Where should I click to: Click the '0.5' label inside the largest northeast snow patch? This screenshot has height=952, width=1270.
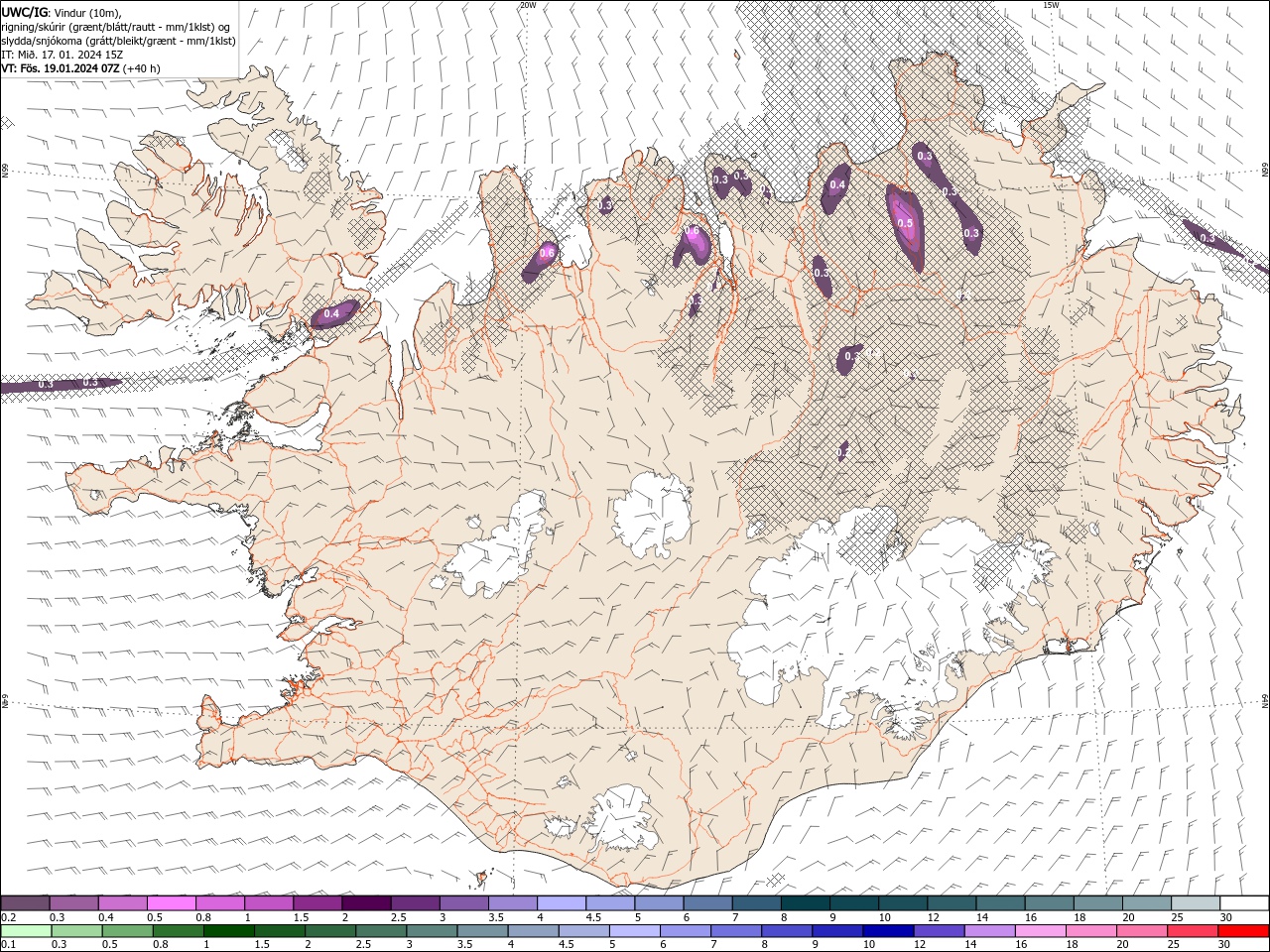pos(905,224)
